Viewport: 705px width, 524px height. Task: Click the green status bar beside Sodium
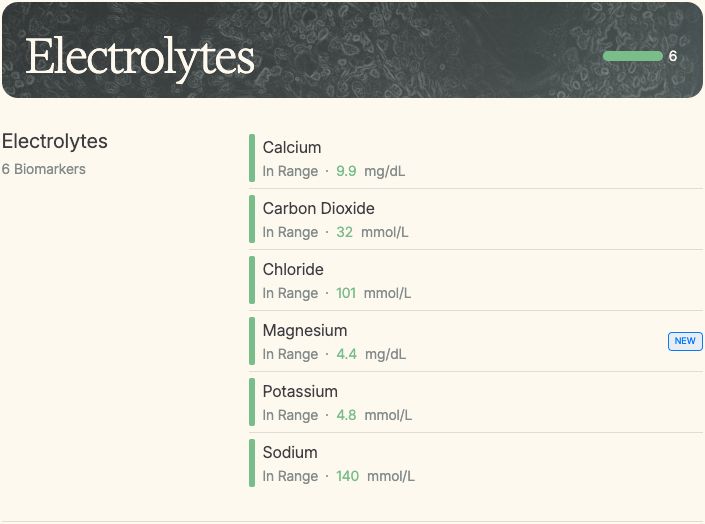pyautogui.click(x=252, y=463)
